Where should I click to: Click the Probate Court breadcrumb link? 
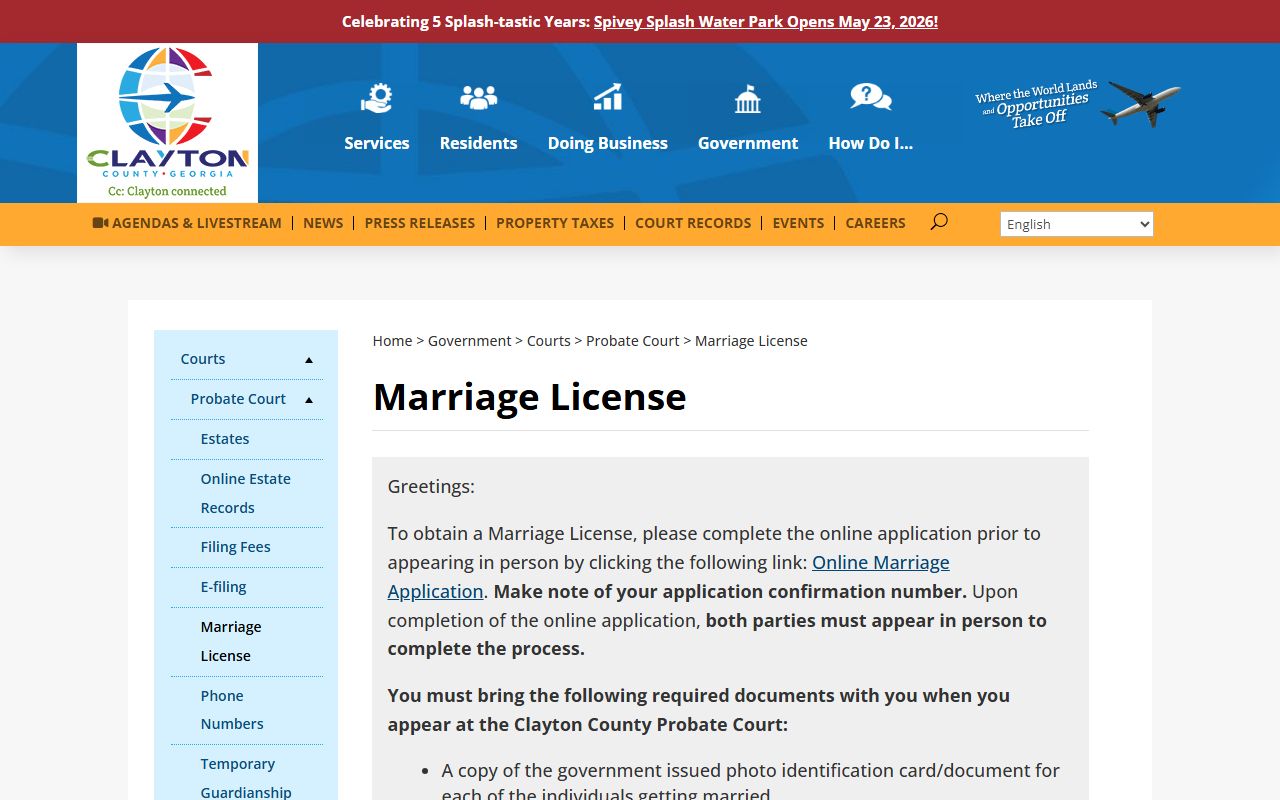coord(633,341)
